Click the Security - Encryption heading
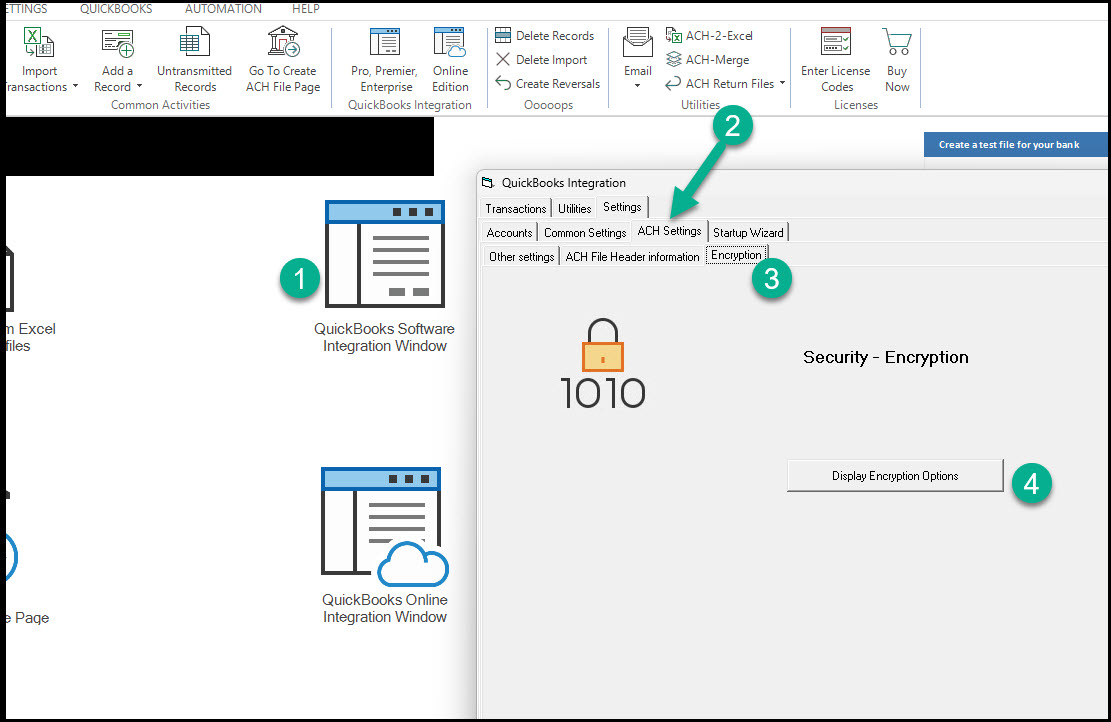 tap(886, 357)
